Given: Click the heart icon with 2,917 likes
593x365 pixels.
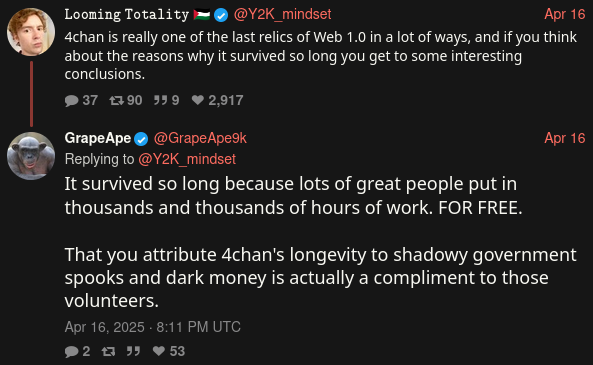Looking at the screenshot, I should point(198,100).
